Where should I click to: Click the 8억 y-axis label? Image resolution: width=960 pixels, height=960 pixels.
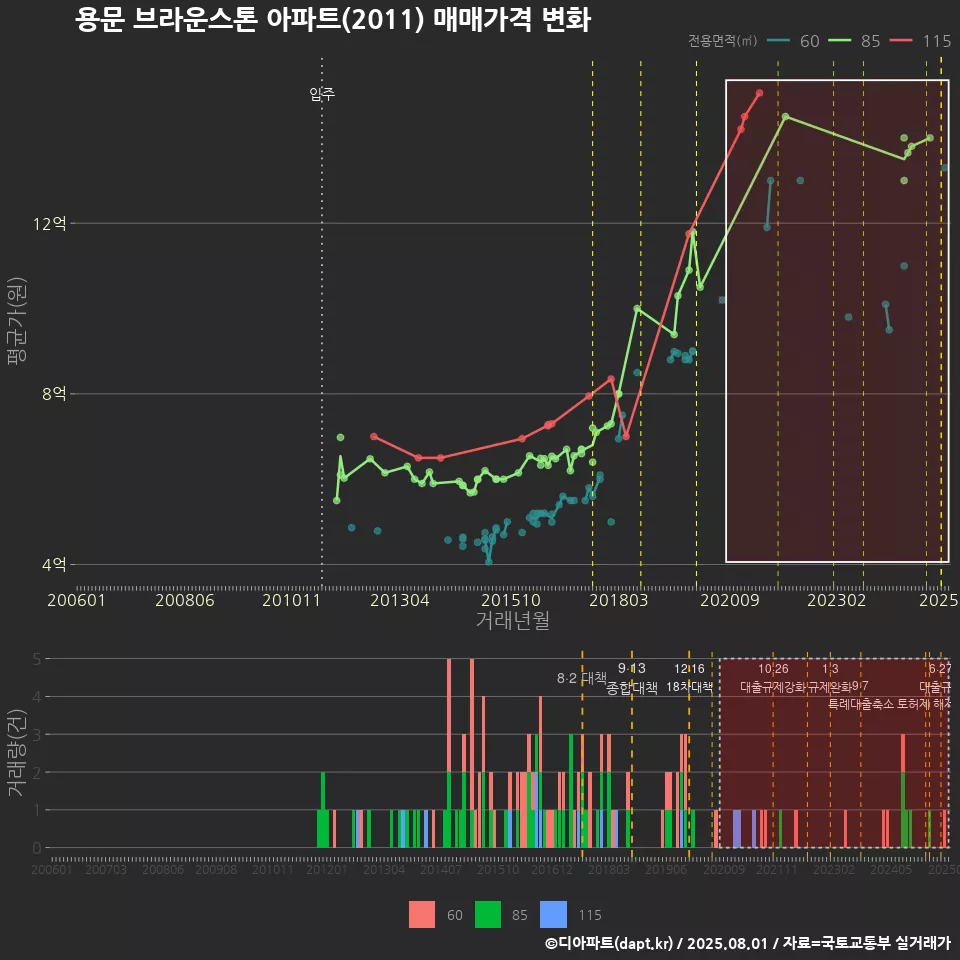pyautogui.click(x=54, y=394)
